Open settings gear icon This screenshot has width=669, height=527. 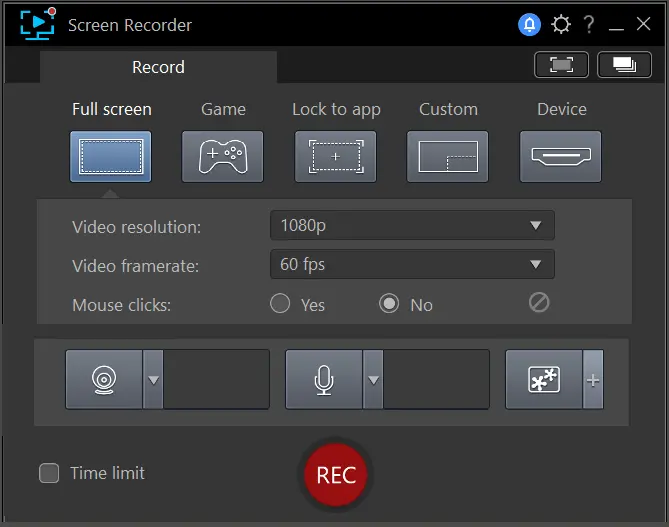pos(561,25)
